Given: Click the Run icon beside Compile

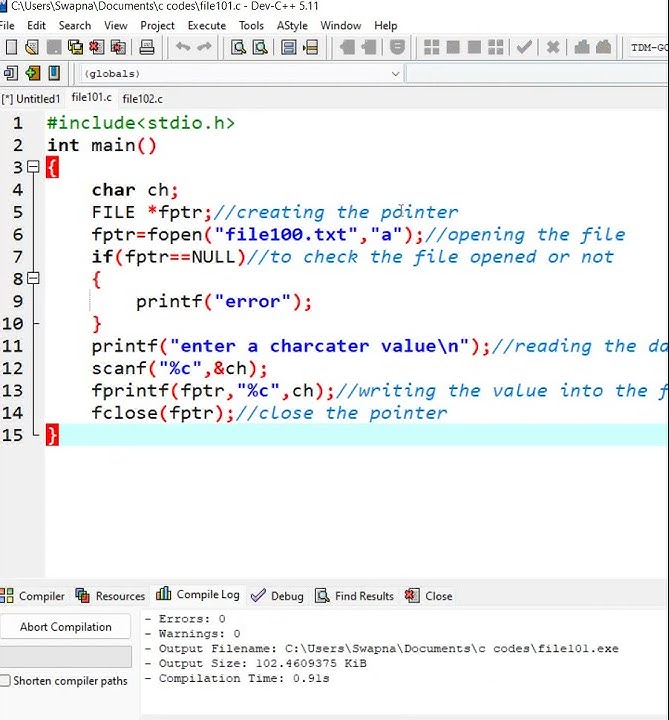Looking at the screenshot, I should point(453,47).
